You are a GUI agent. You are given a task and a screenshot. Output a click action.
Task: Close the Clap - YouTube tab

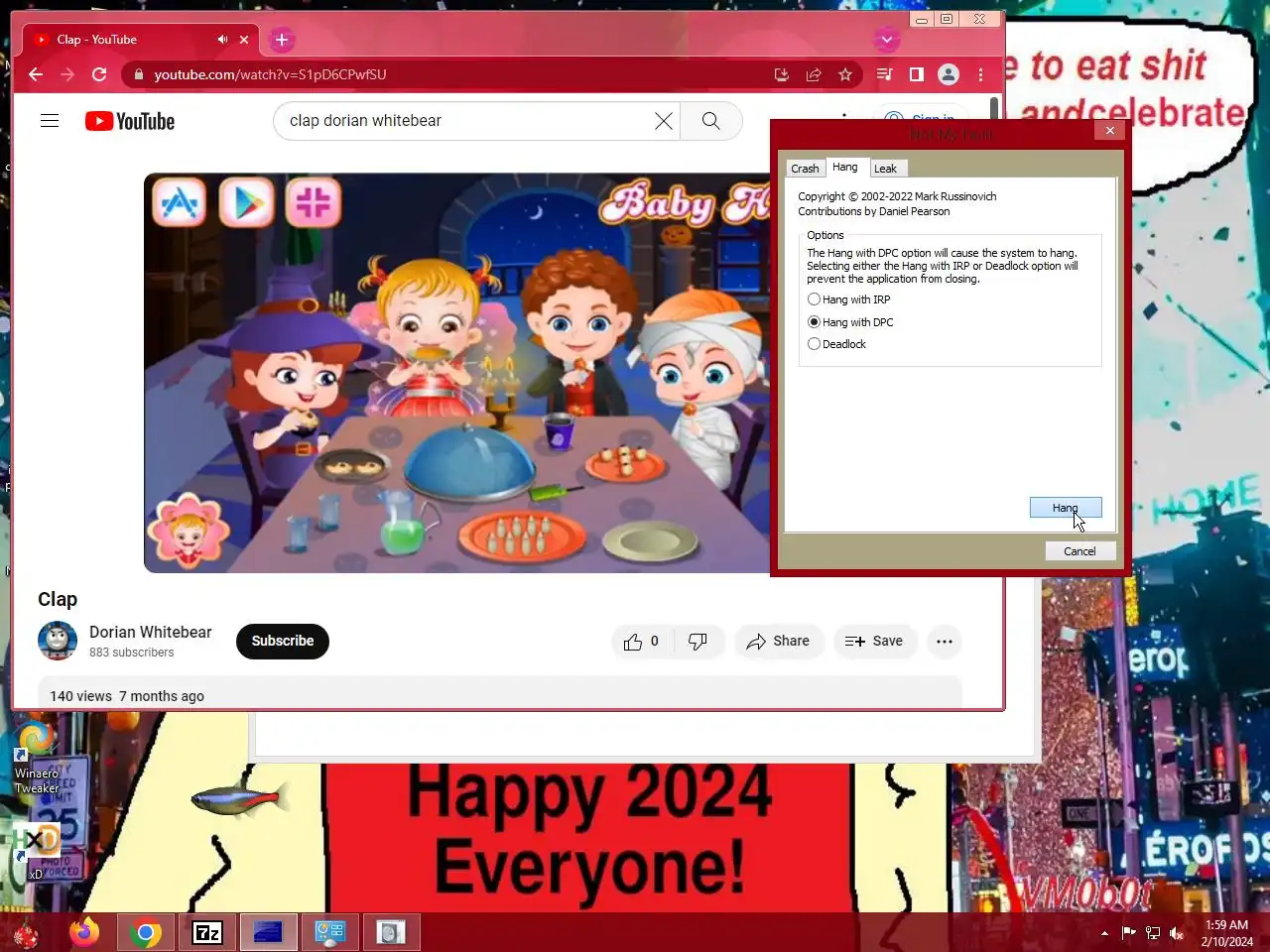(x=244, y=40)
